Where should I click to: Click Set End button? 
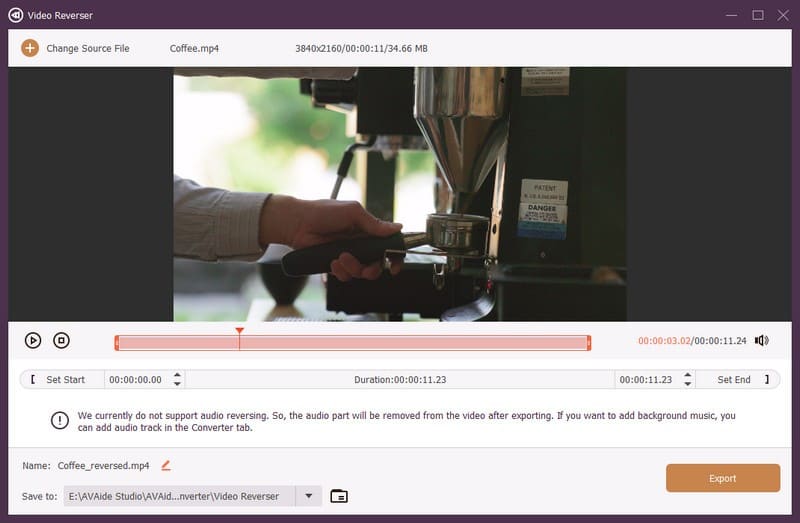pyautogui.click(x=738, y=380)
